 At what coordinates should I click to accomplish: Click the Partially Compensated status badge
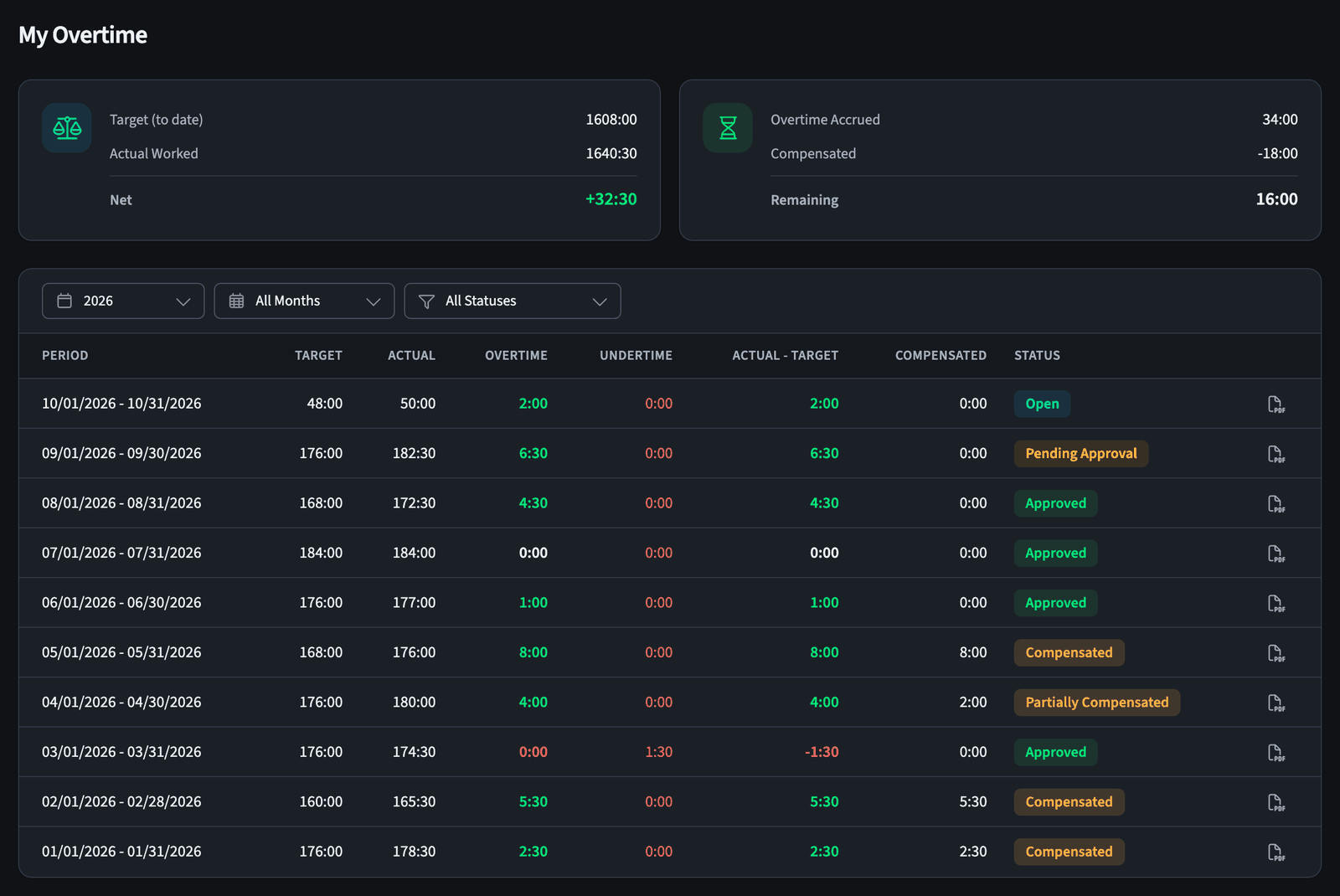(x=1097, y=702)
